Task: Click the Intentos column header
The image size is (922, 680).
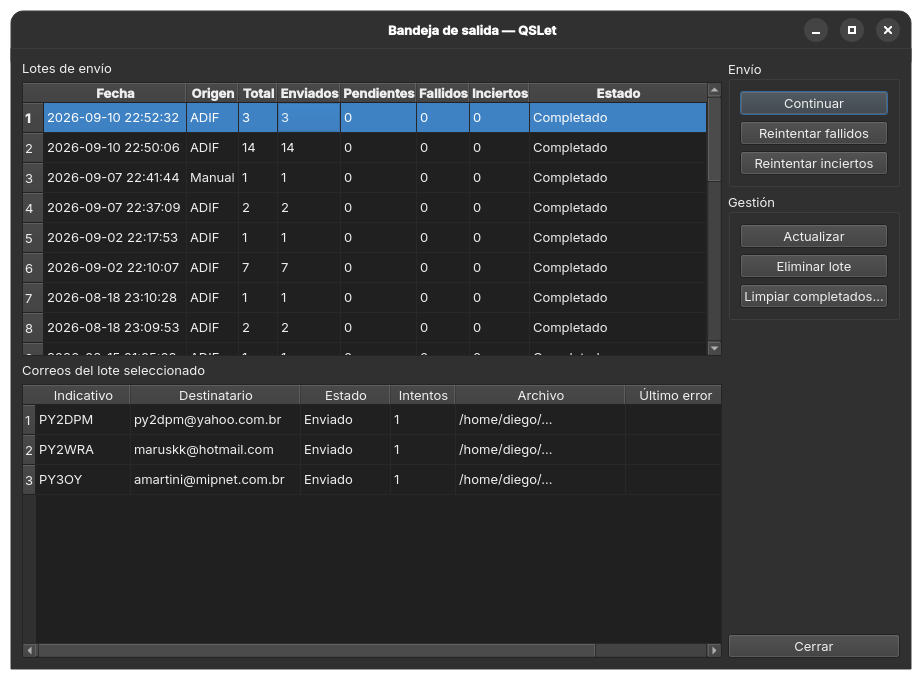Action: 423,395
